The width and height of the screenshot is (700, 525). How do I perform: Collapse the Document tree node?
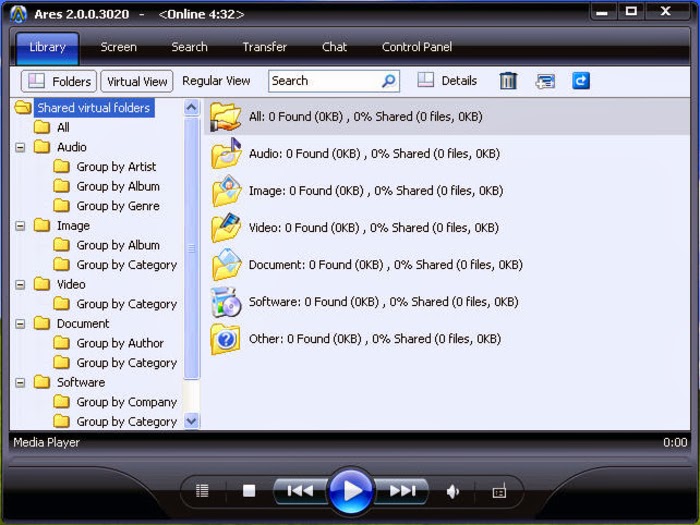coord(20,324)
